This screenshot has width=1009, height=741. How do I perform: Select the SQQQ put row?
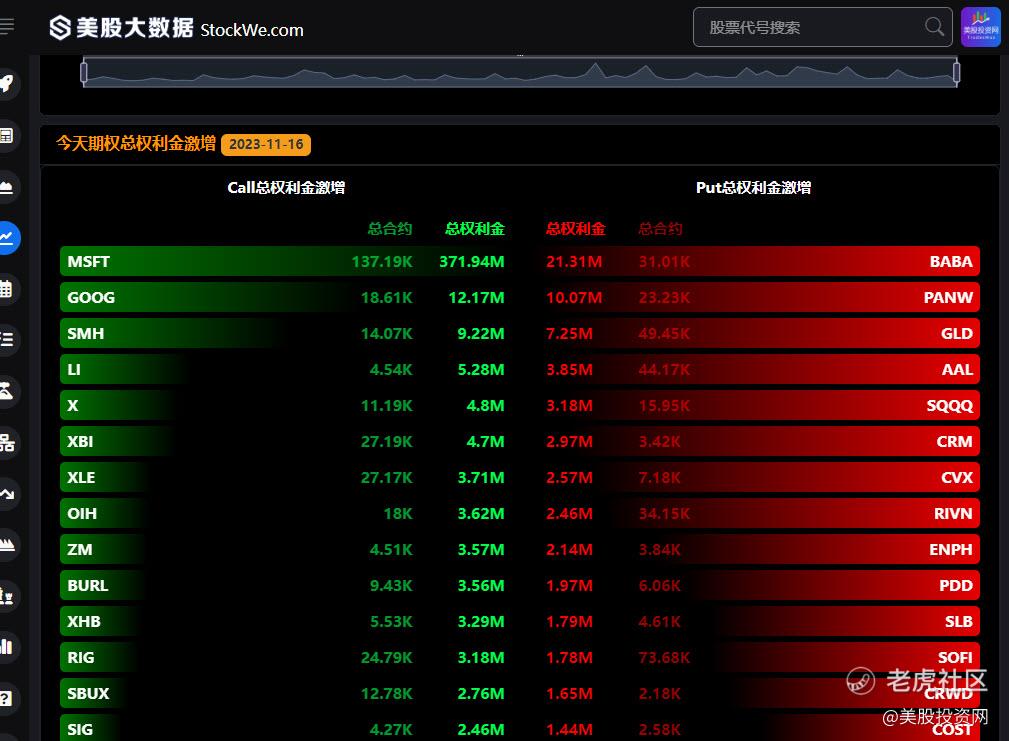761,405
